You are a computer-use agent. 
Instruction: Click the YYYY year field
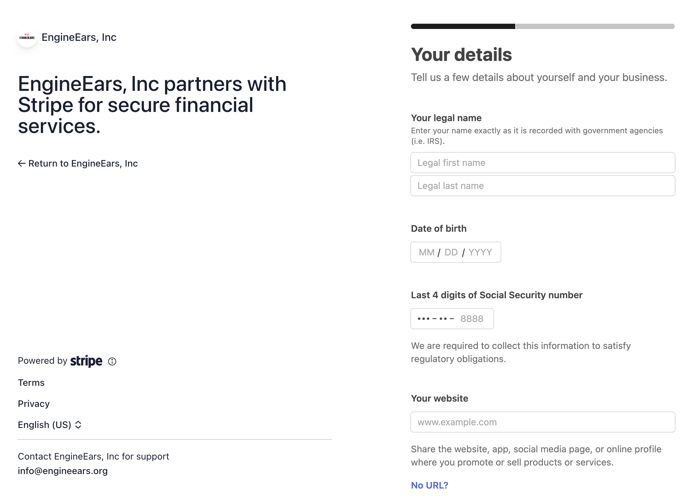pos(480,253)
